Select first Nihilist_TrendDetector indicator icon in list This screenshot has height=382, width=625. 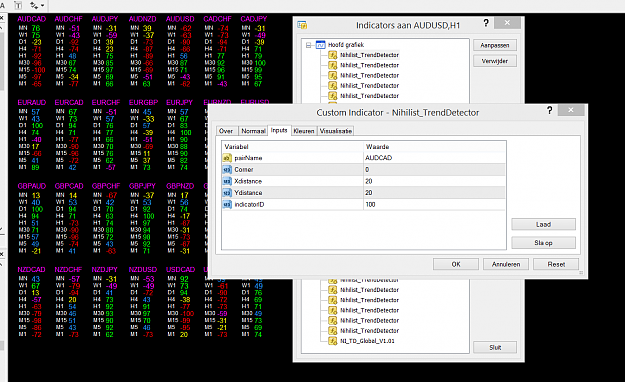pyautogui.click(x=332, y=55)
